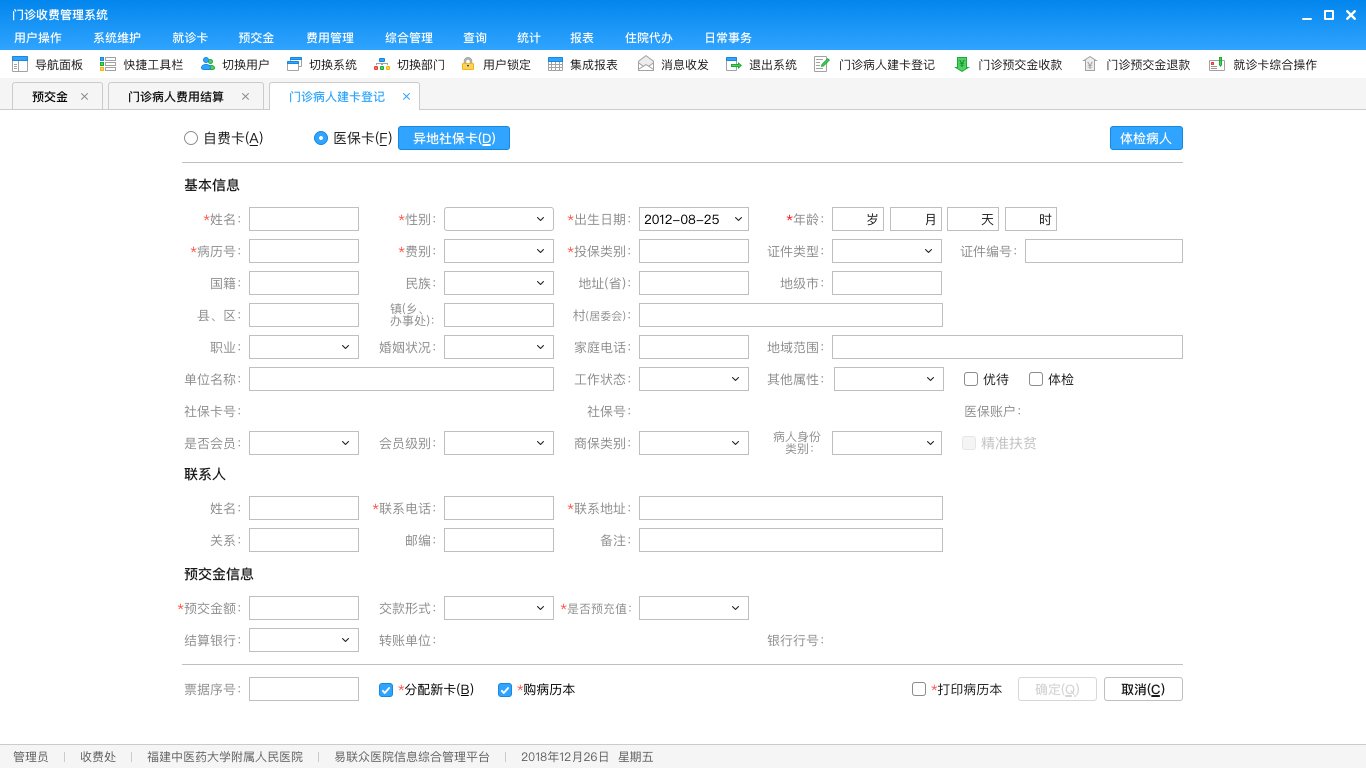Click the 单位名称 input field
The image size is (1366, 768).
tap(401, 379)
